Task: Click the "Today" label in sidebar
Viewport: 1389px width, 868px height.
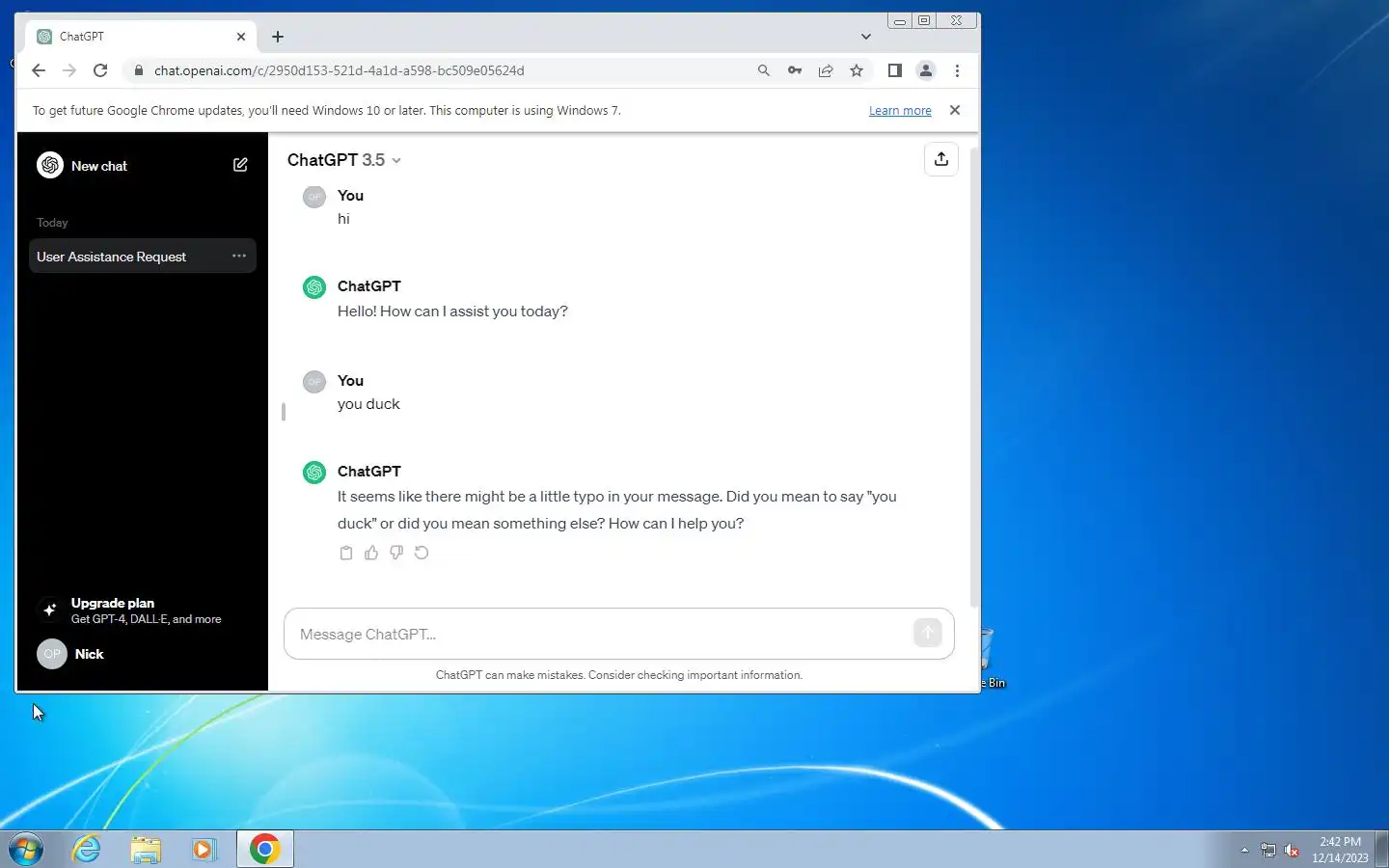Action: point(52,223)
